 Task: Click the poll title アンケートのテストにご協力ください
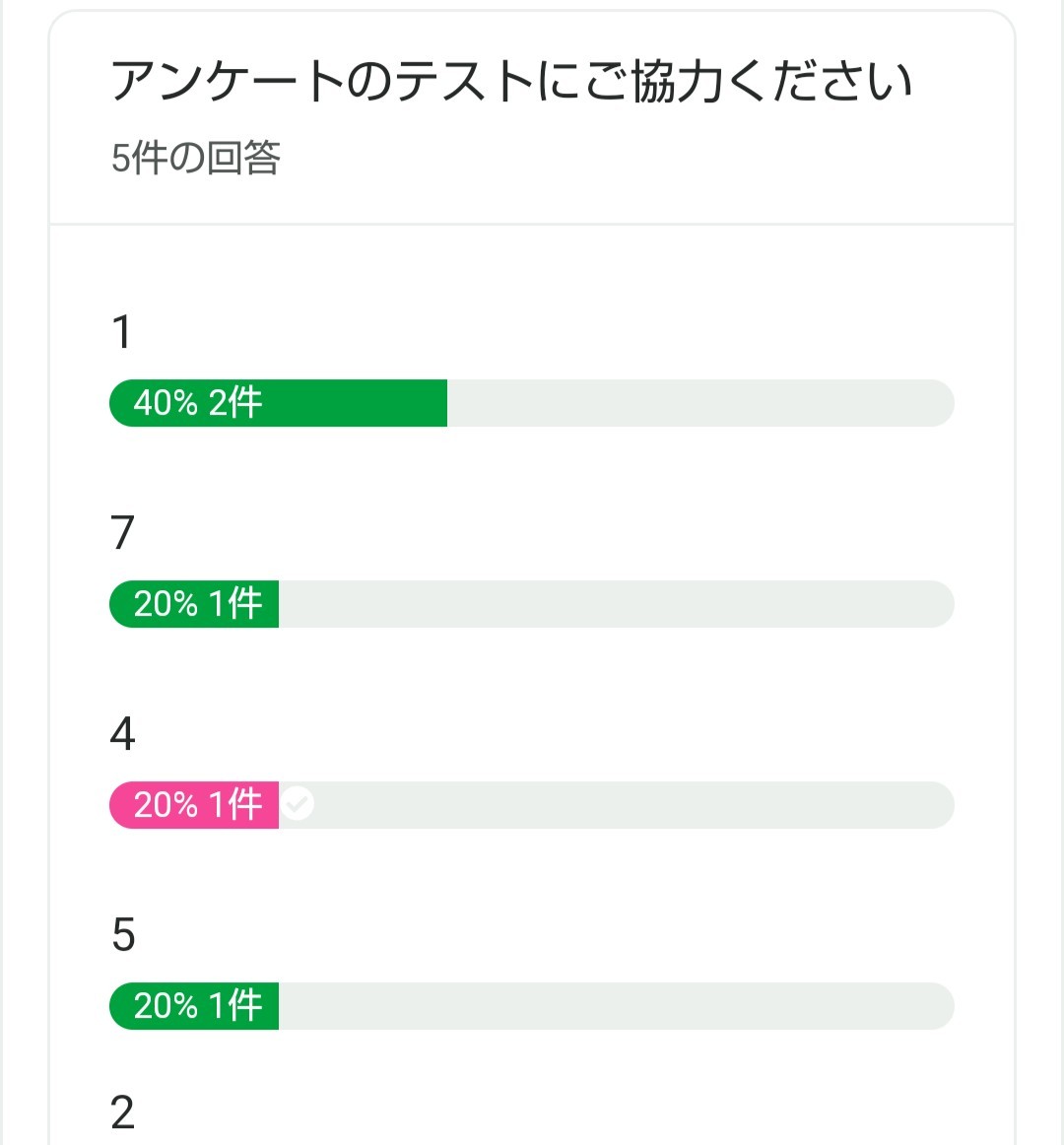pos(511,81)
